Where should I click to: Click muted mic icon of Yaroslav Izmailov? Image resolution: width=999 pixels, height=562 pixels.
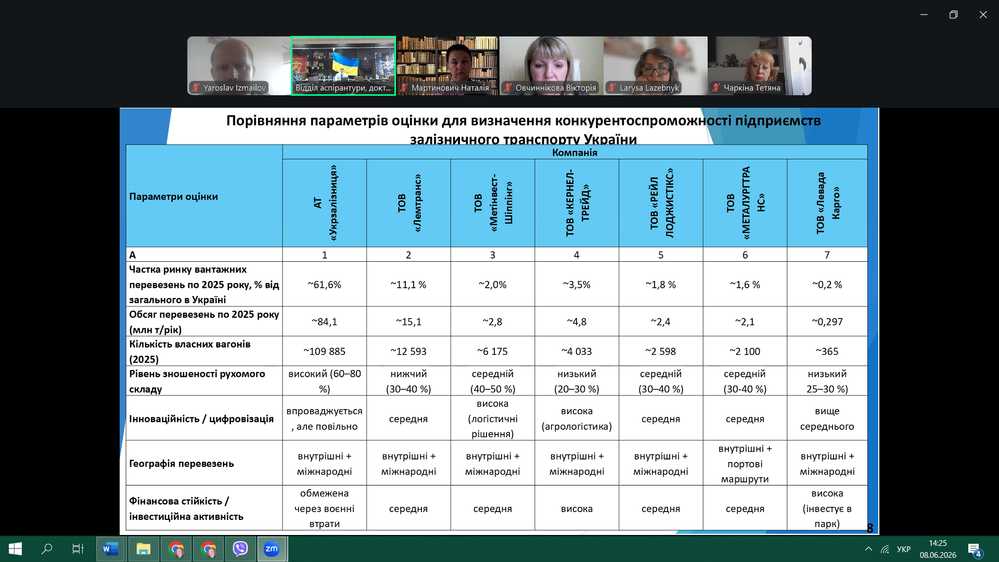tap(196, 88)
